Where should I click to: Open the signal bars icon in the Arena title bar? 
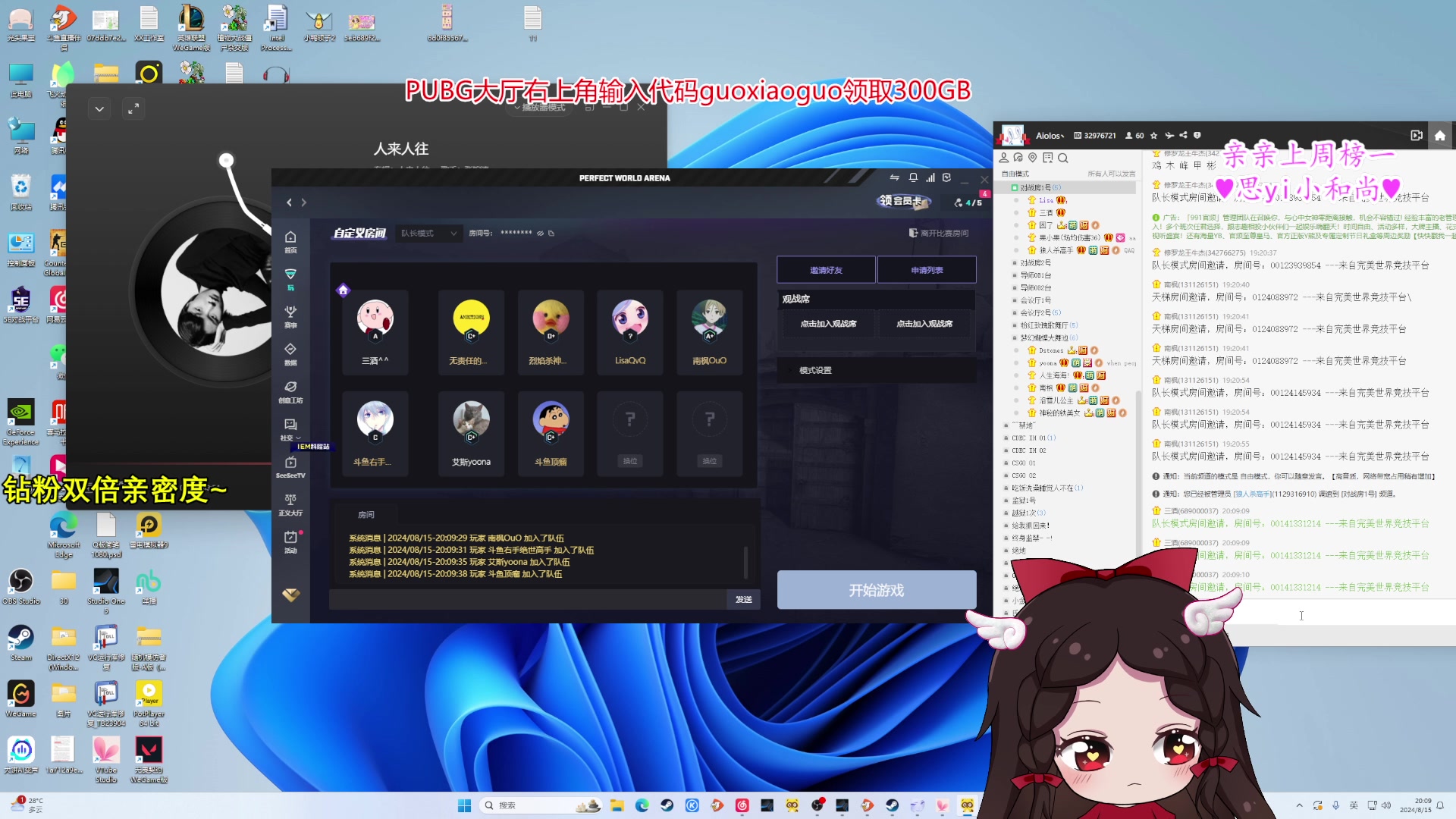[930, 177]
